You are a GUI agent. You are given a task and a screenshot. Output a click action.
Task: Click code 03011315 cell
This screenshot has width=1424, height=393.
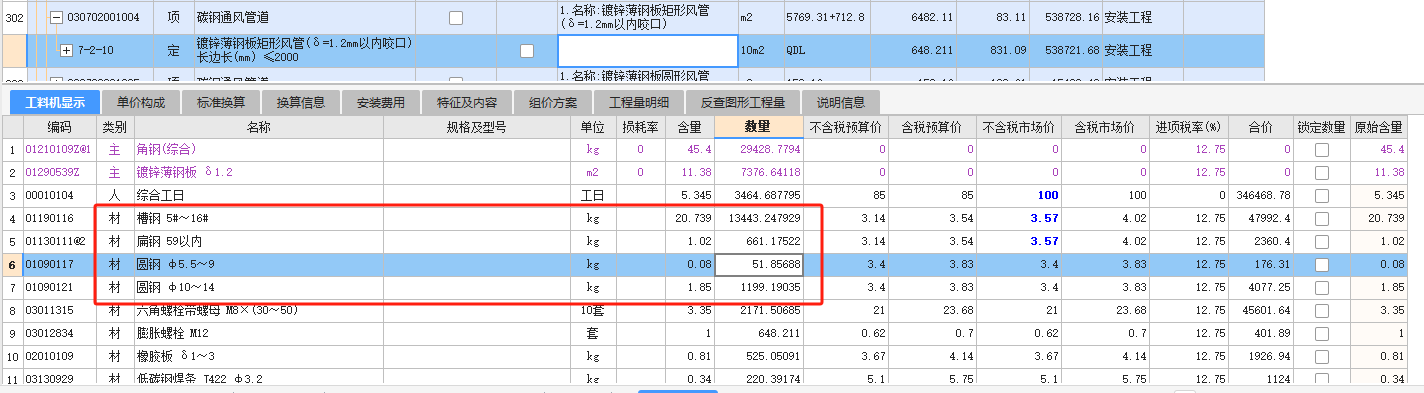[59, 310]
